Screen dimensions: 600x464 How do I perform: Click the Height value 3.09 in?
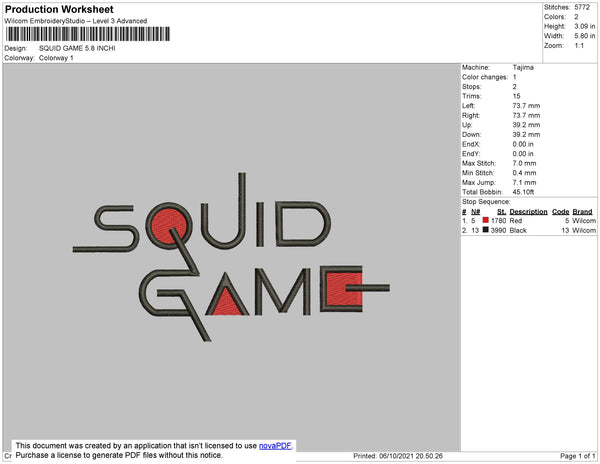[x=585, y=26]
